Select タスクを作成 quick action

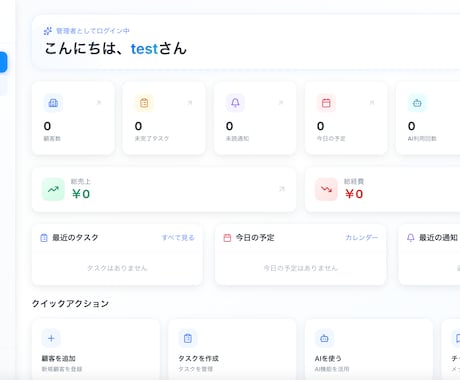232,349
